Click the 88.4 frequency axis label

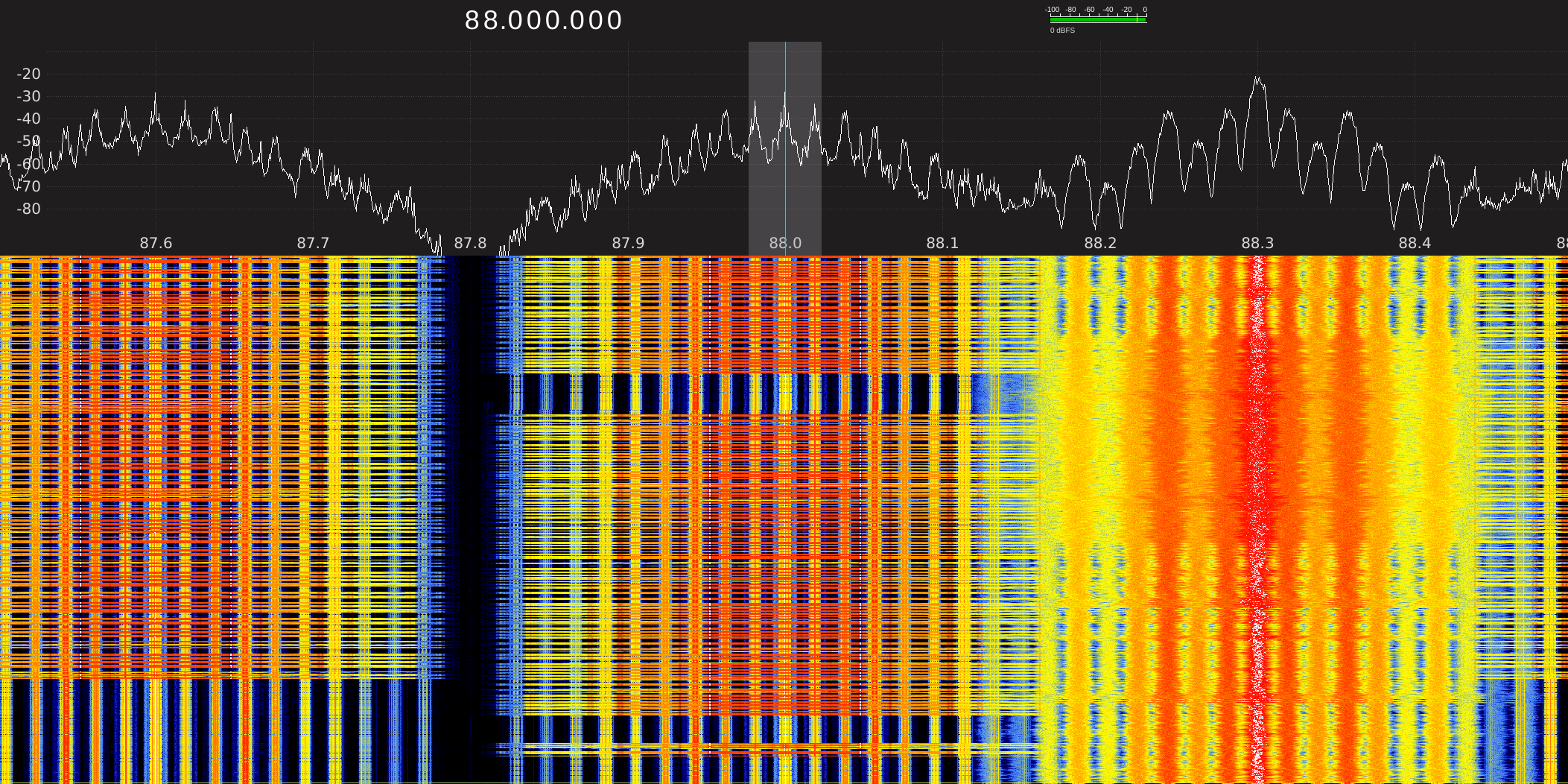[1415, 243]
